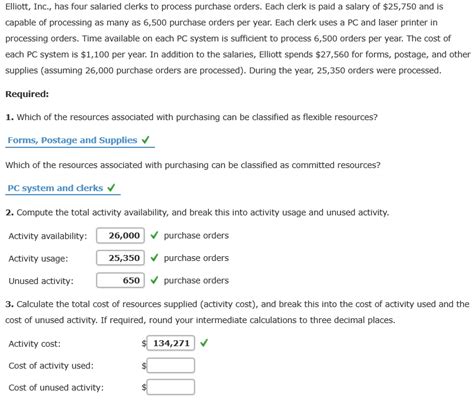Click the Activity usage field showing 25,350
474x400 pixels.
click(x=120, y=258)
